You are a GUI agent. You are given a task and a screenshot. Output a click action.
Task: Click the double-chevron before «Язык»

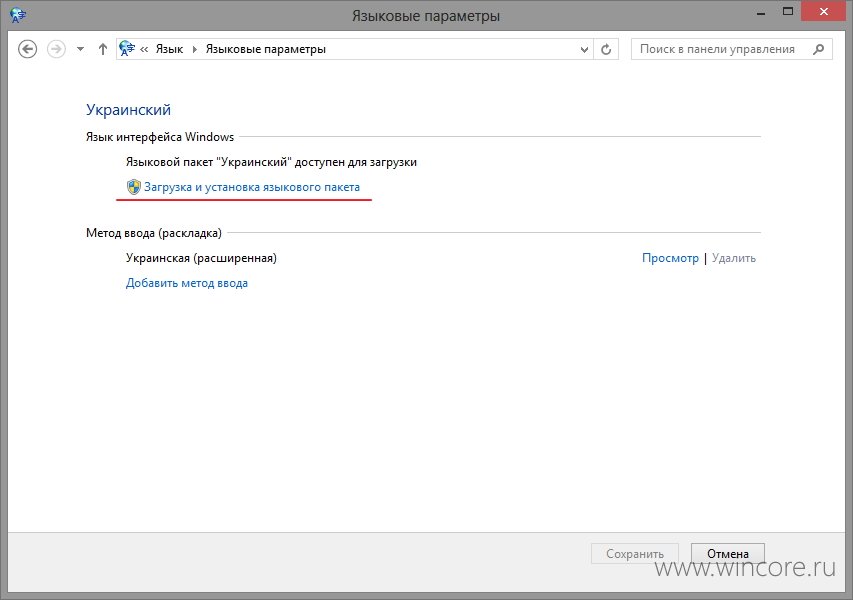click(x=144, y=50)
